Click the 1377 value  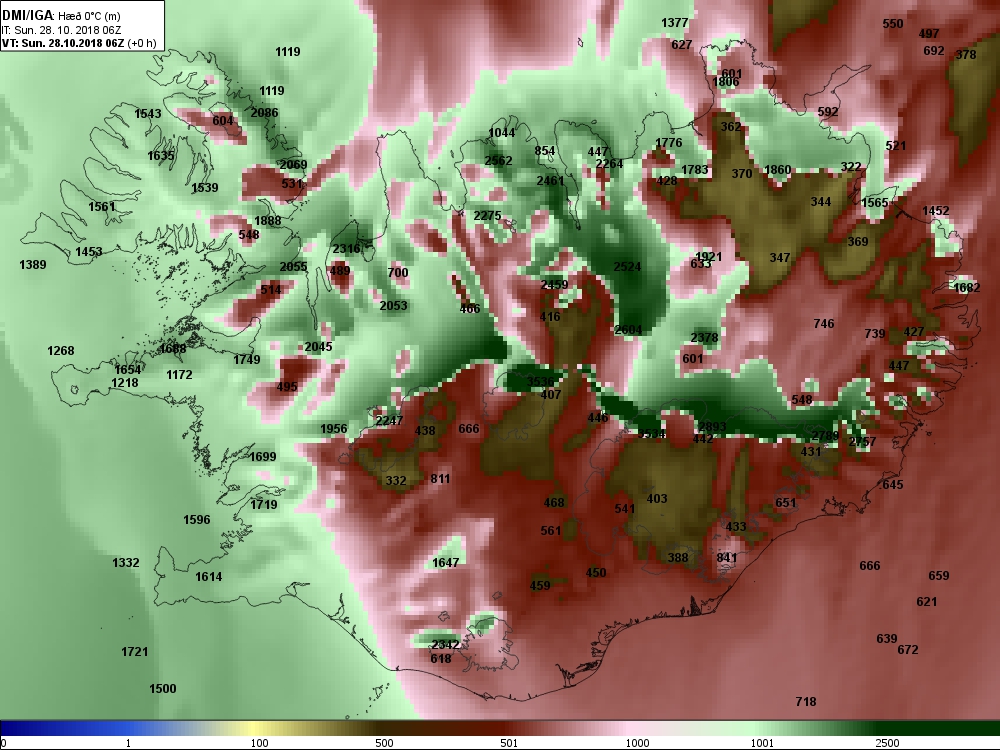tap(675, 23)
